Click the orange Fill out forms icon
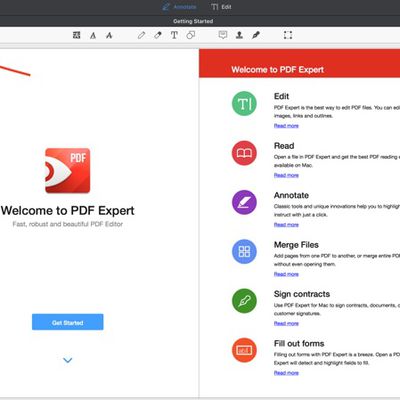The height and width of the screenshot is (400, 400). [244, 350]
